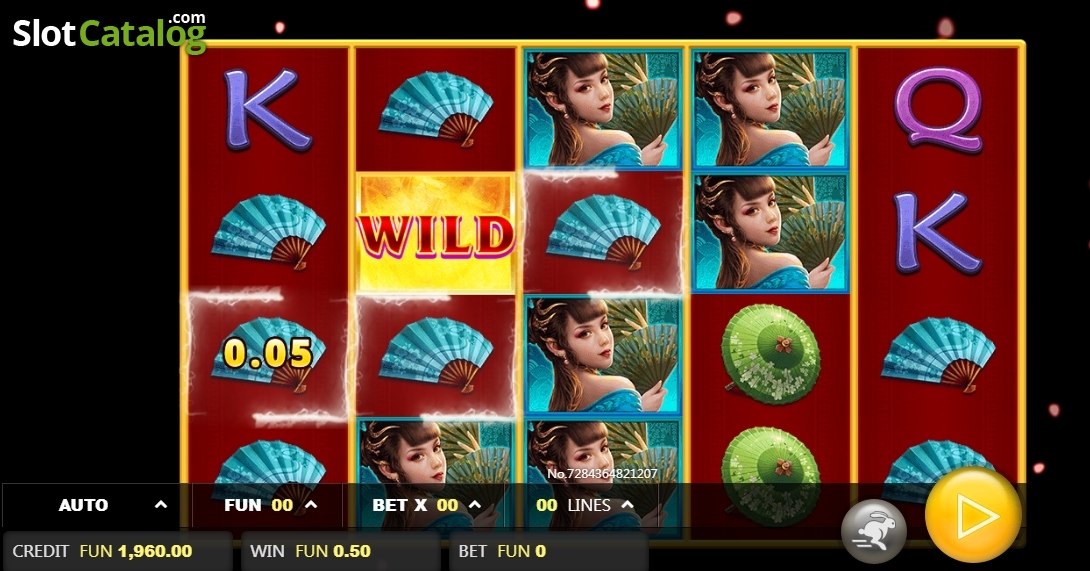This screenshot has height=571, width=1090.
Task: Select the lady portrait at the top of the fourth reel
Action: point(770,109)
